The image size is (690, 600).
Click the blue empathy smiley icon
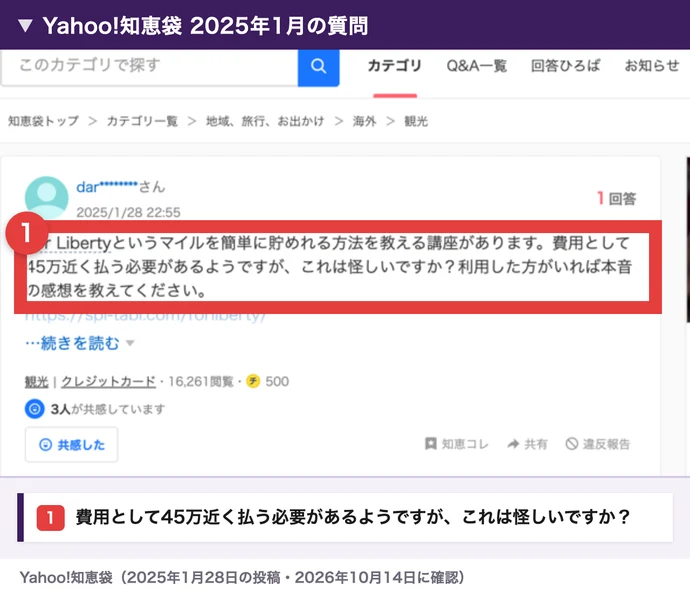pos(34,409)
